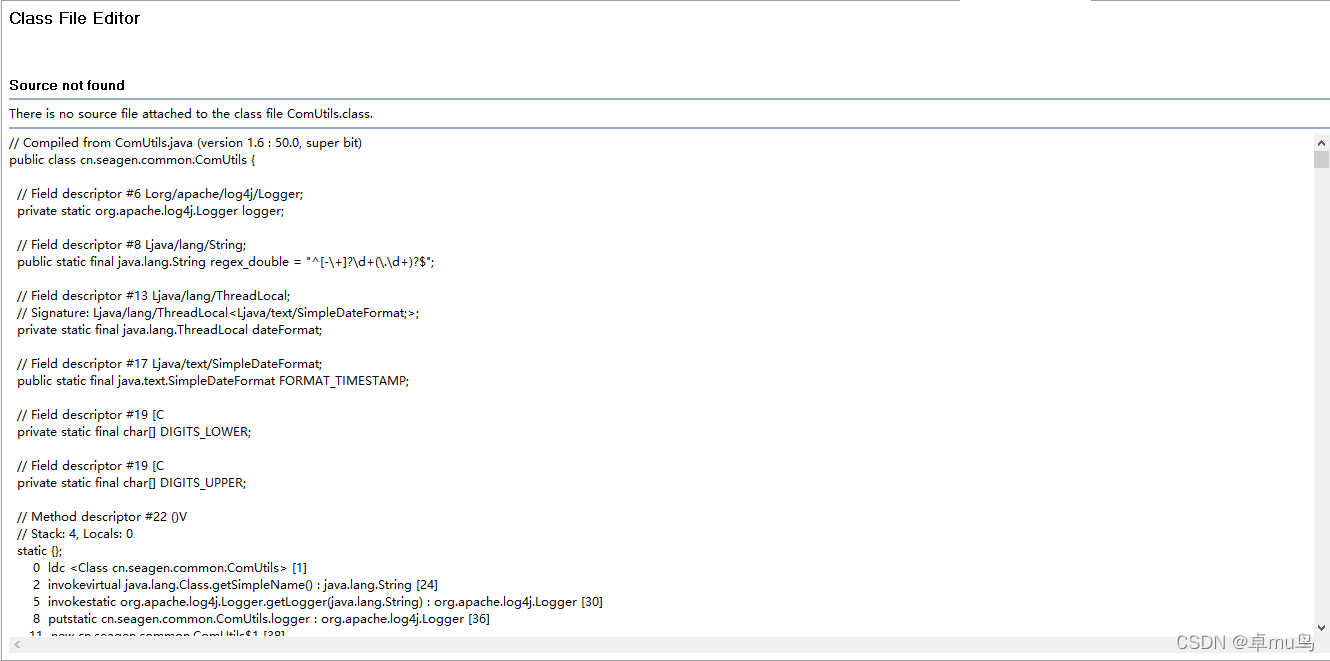The width and height of the screenshot is (1330, 661).
Task: Click the 'invokestatic org.apache.log4j.Logger.getLogger' line
Action: (x=317, y=602)
